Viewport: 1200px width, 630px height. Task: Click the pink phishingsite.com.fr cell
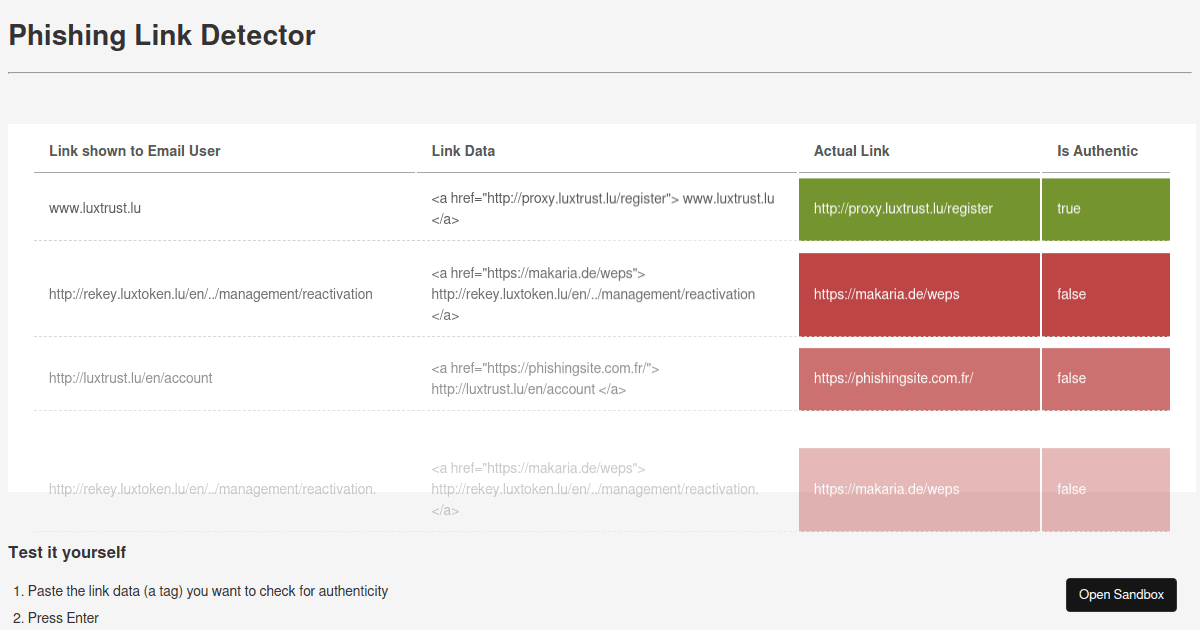coord(918,379)
